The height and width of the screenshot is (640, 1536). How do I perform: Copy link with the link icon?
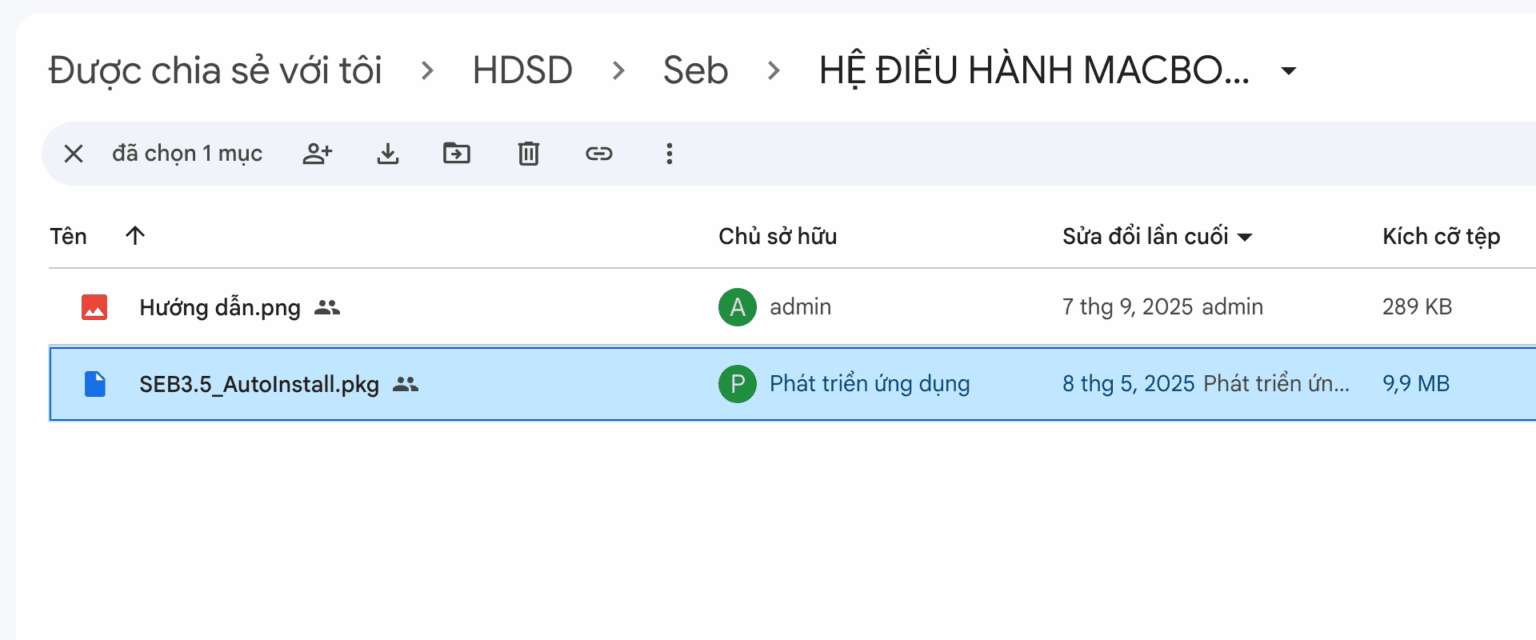tap(599, 153)
